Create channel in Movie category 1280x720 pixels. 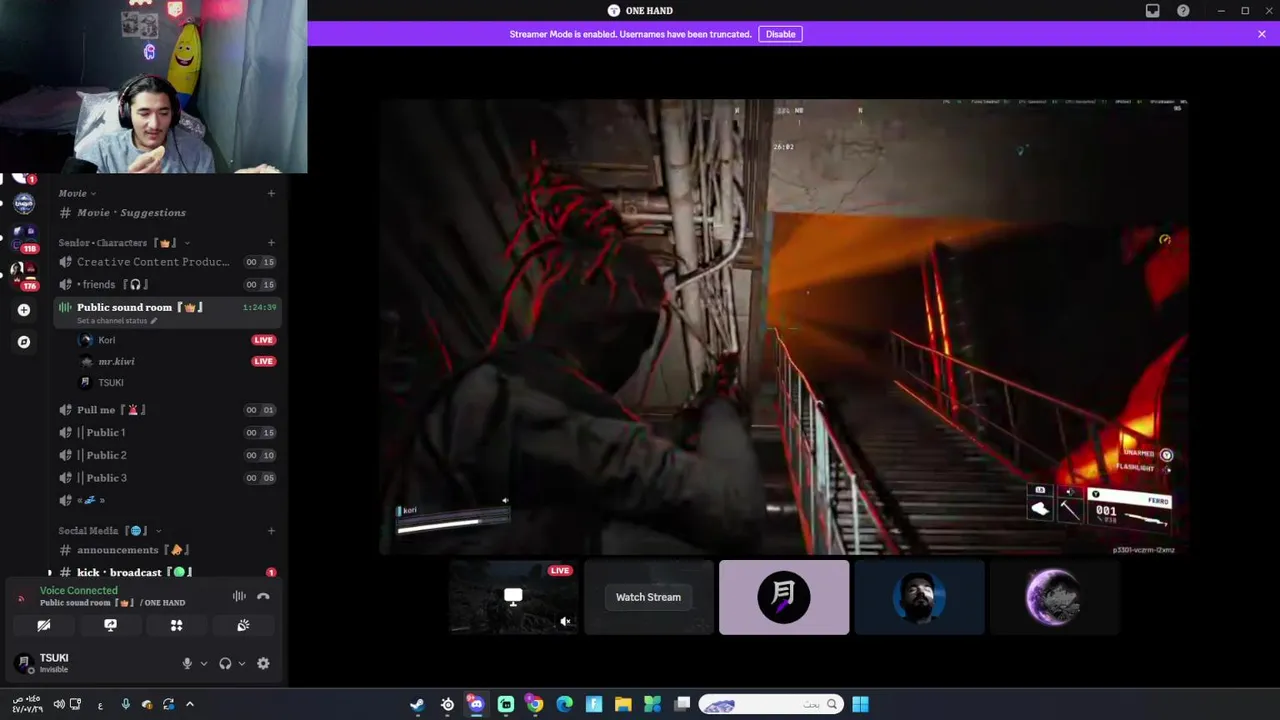click(x=271, y=193)
